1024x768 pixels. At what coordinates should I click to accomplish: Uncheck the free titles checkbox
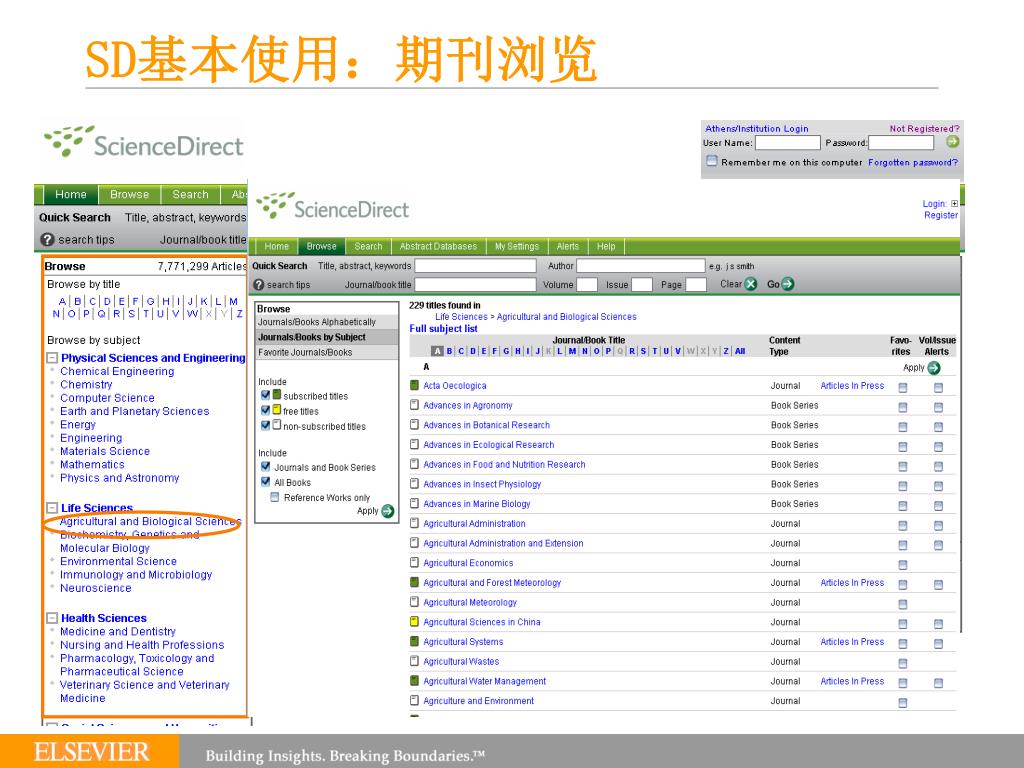pos(265,410)
